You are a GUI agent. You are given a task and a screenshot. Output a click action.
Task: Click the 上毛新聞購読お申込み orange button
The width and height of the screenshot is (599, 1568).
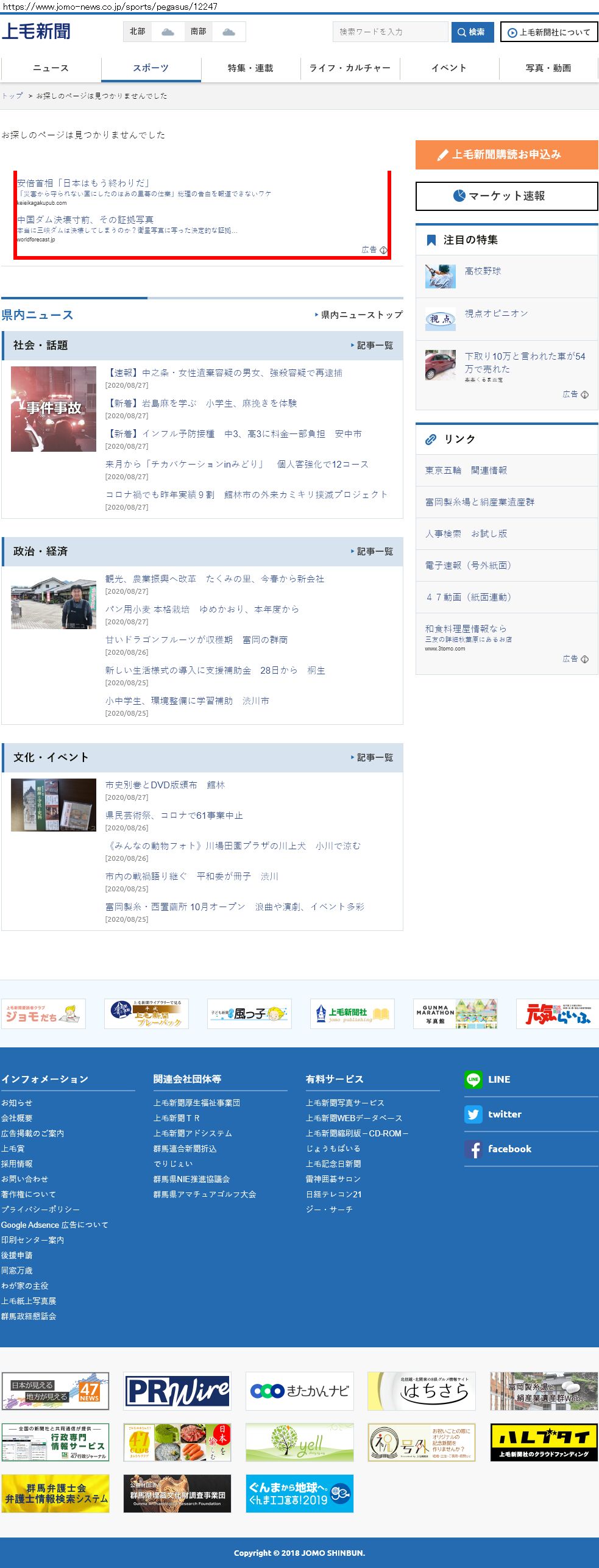point(506,155)
